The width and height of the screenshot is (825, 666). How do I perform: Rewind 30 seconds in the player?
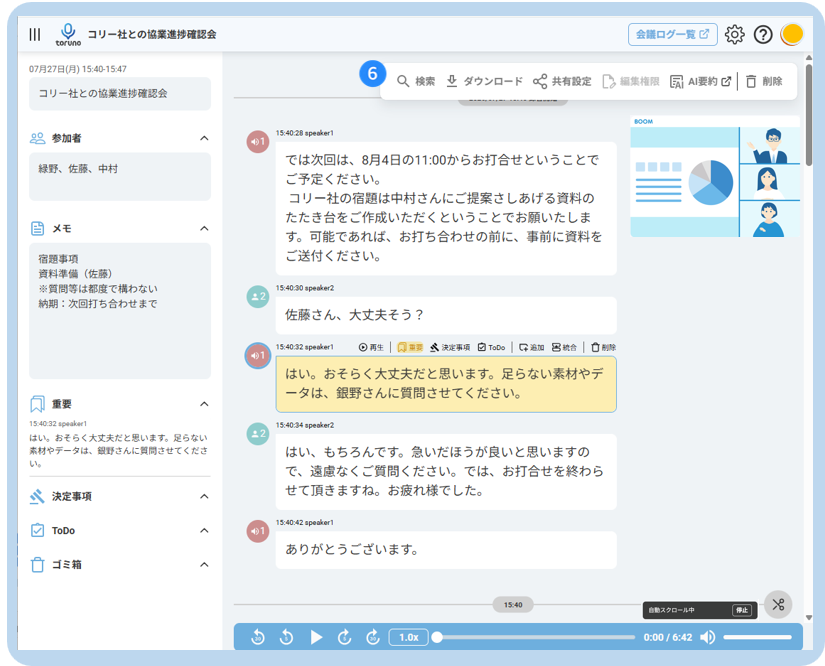258,637
